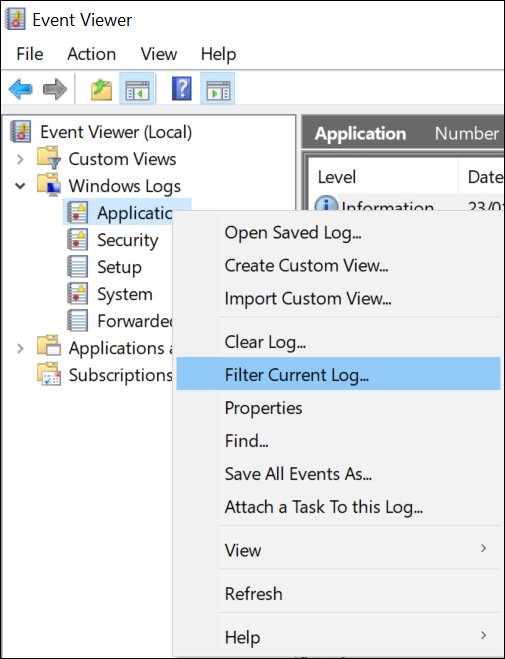Expand the Applications and Services Logs node

tap(20, 348)
